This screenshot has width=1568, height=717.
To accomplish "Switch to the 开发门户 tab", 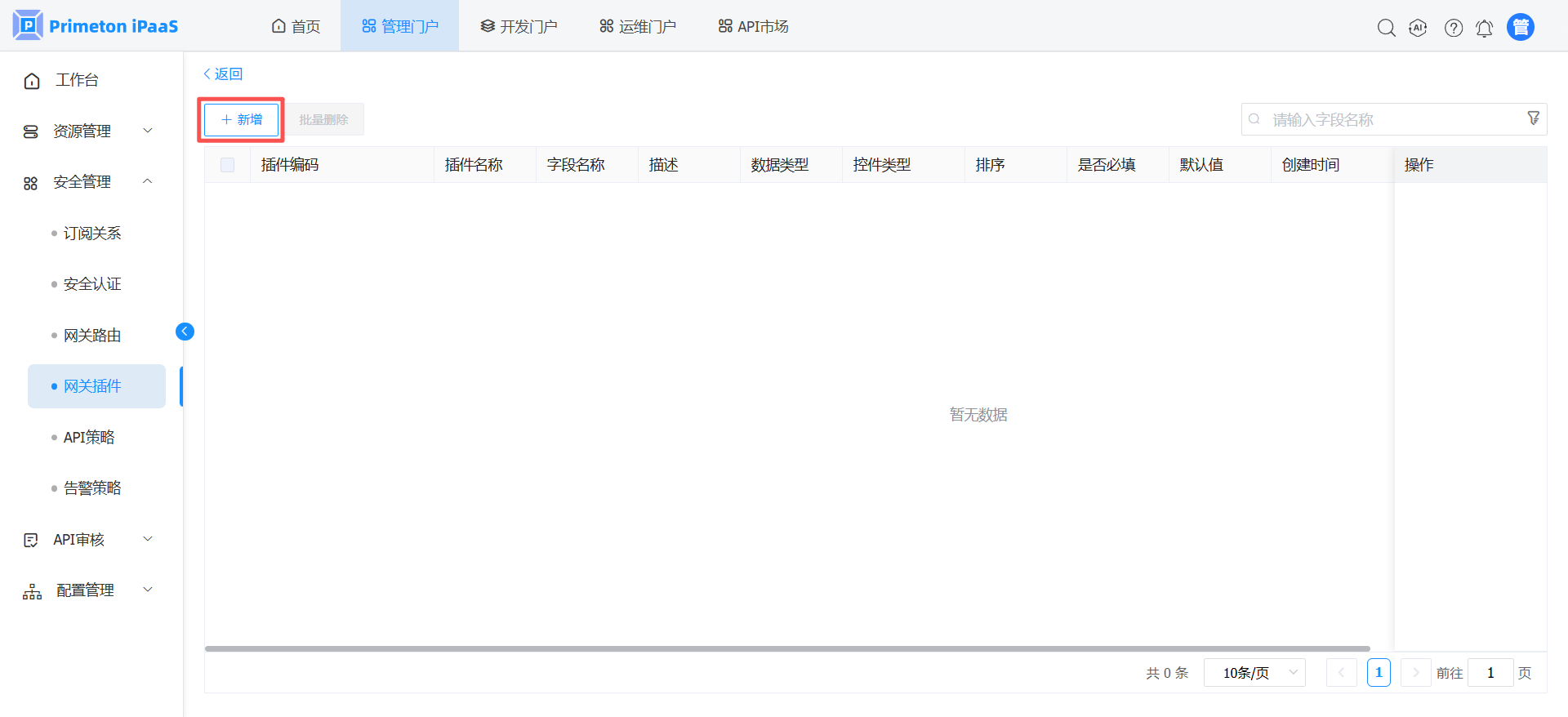I will point(519,26).
